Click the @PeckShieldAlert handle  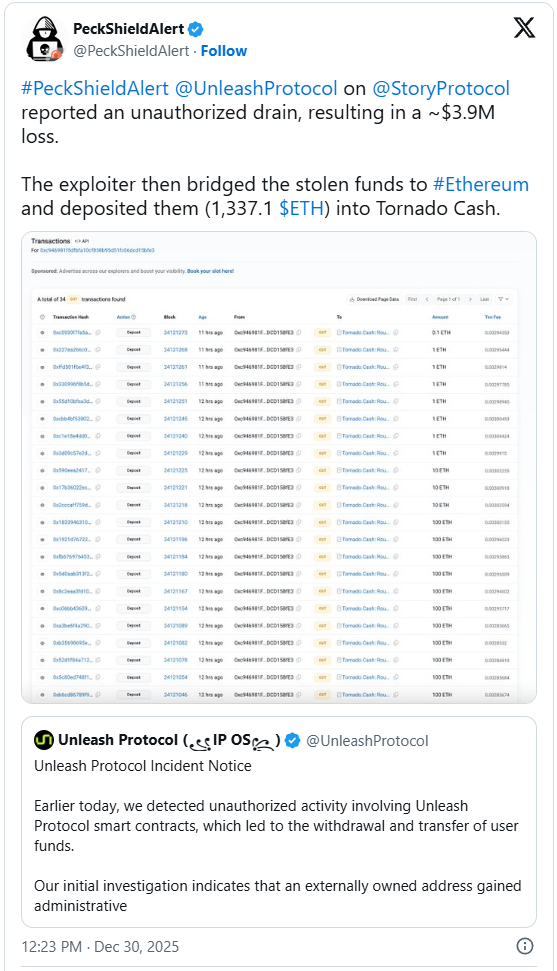131,51
